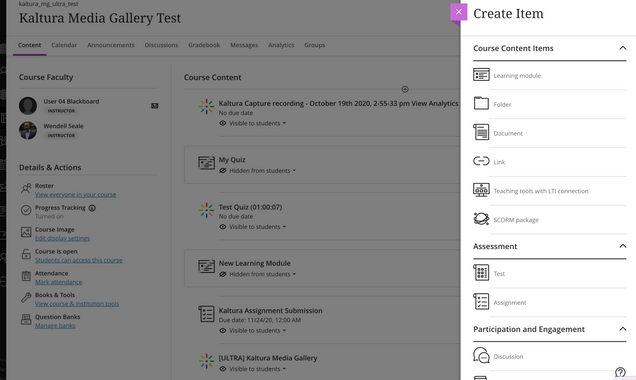This screenshot has height=380, width=636.
Task: Click View course & institution tools link
Action: click(77, 304)
